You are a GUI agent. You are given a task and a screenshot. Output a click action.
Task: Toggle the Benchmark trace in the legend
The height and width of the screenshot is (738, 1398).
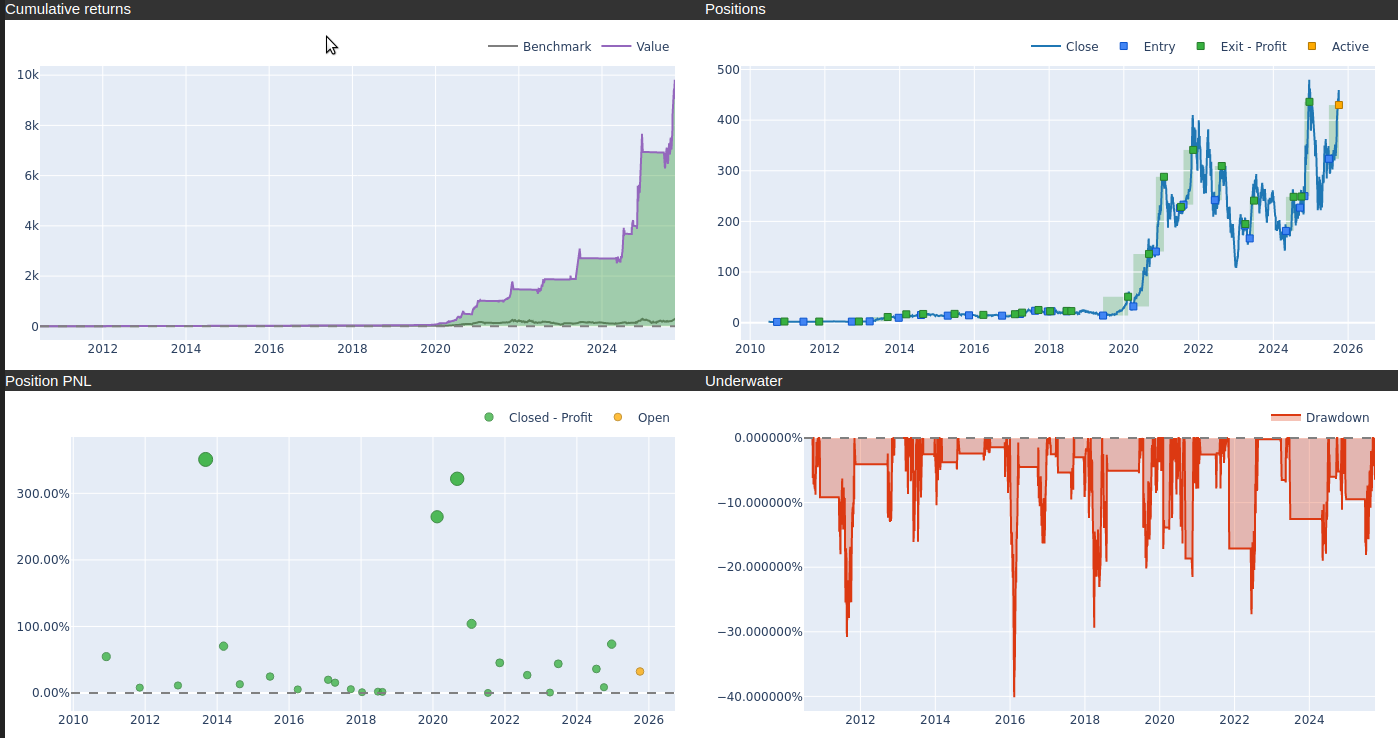pyautogui.click(x=556, y=47)
